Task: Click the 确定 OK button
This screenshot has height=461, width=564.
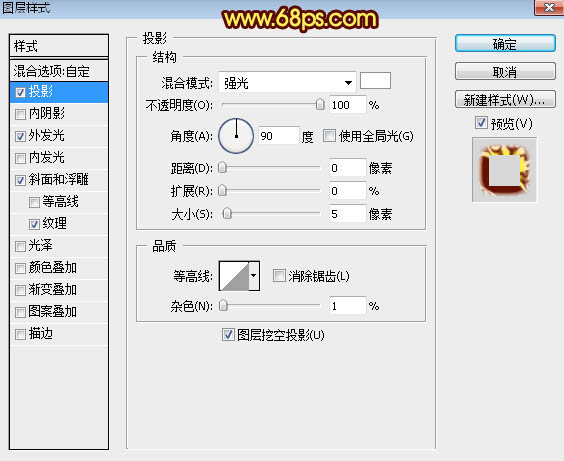Action: [x=505, y=44]
